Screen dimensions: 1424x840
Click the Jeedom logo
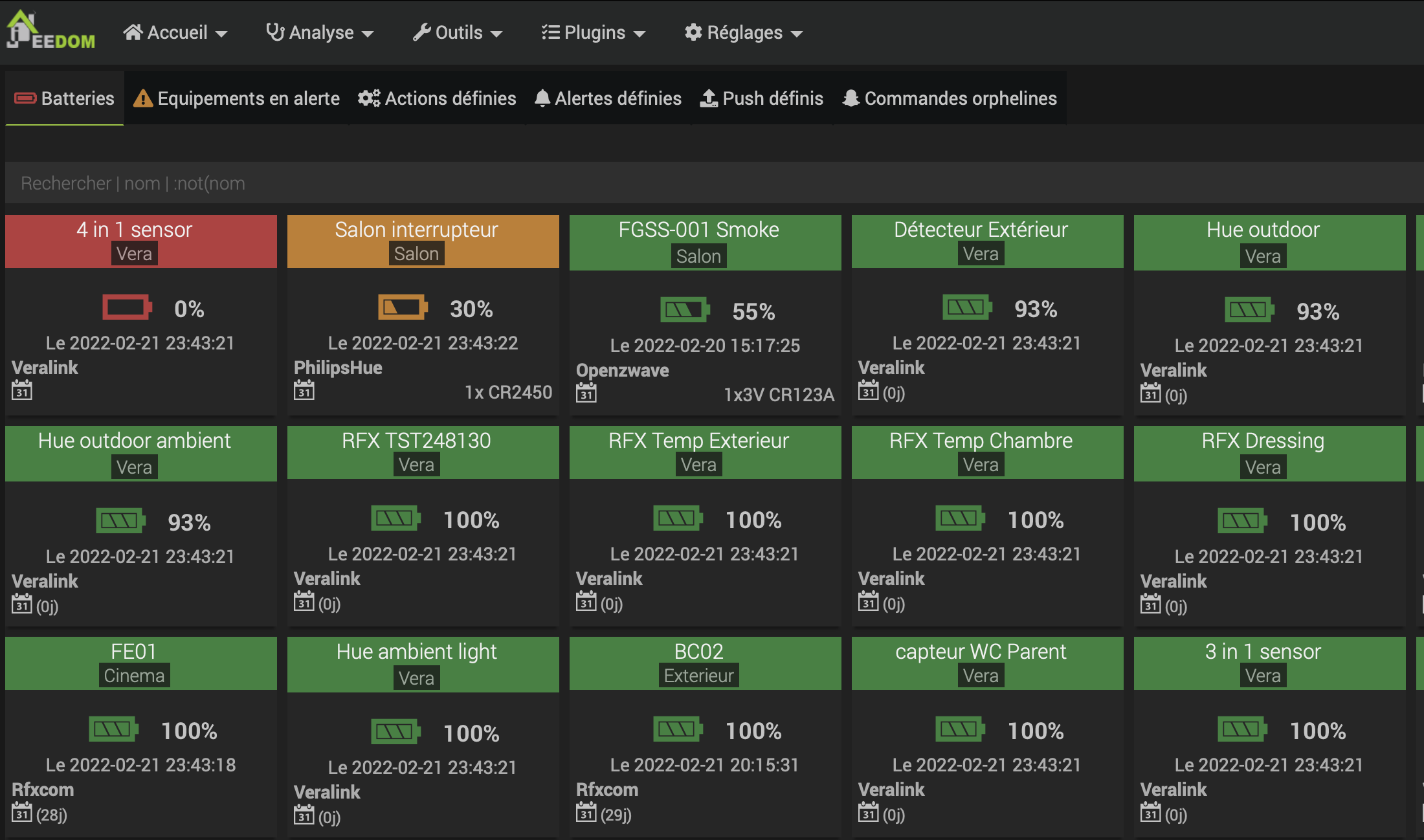click(50, 30)
